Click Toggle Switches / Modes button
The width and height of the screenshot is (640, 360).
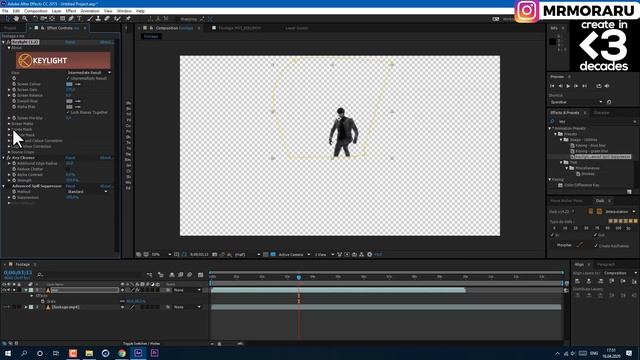142,344
